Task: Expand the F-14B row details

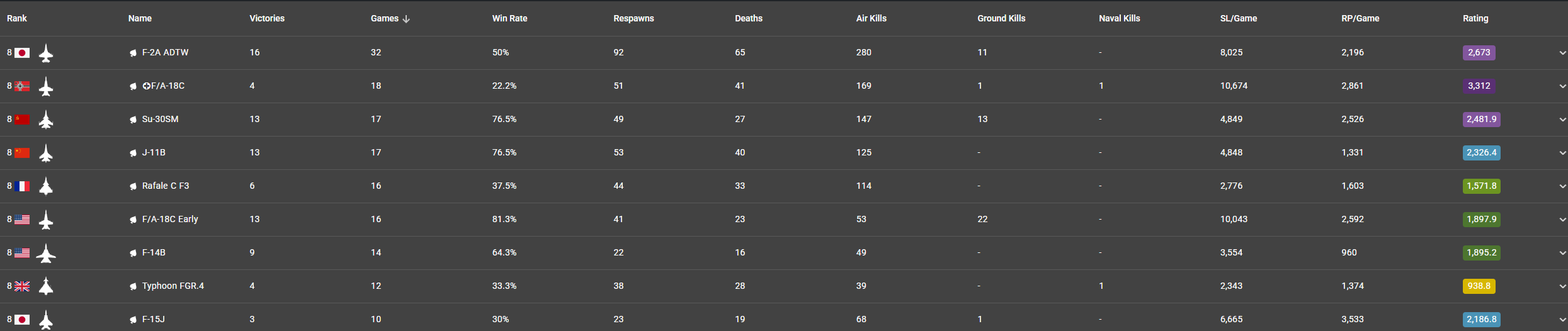Action: 1562,253
